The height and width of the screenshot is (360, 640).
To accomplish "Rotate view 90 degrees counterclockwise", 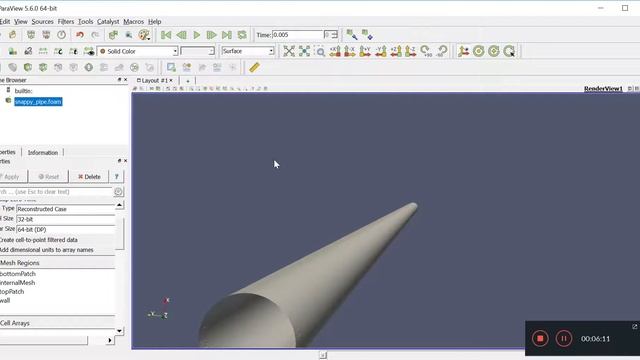I will (x=442, y=51).
